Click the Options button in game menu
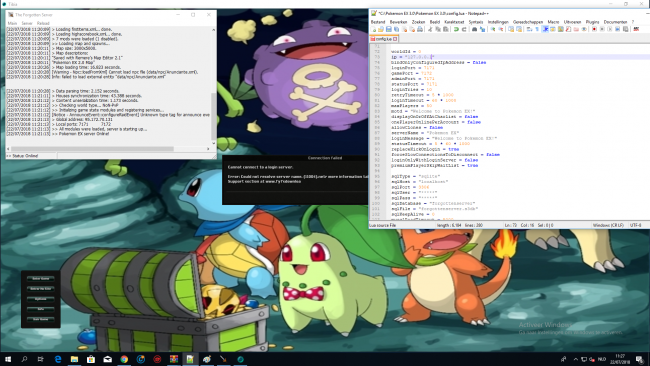Viewport: 650px width, 366px height. (x=41, y=299)
